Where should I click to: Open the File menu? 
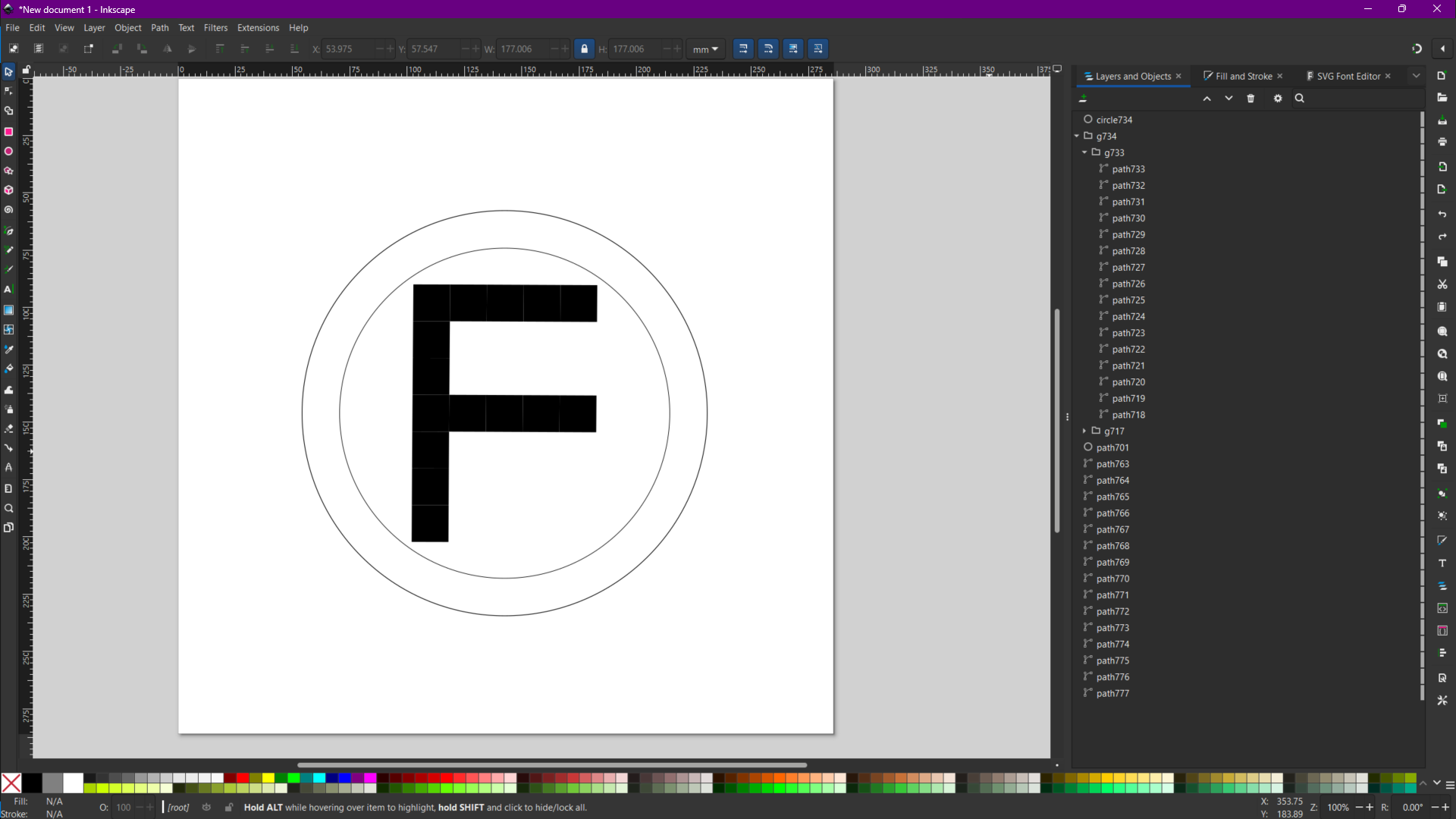click(x=13, y=28)
